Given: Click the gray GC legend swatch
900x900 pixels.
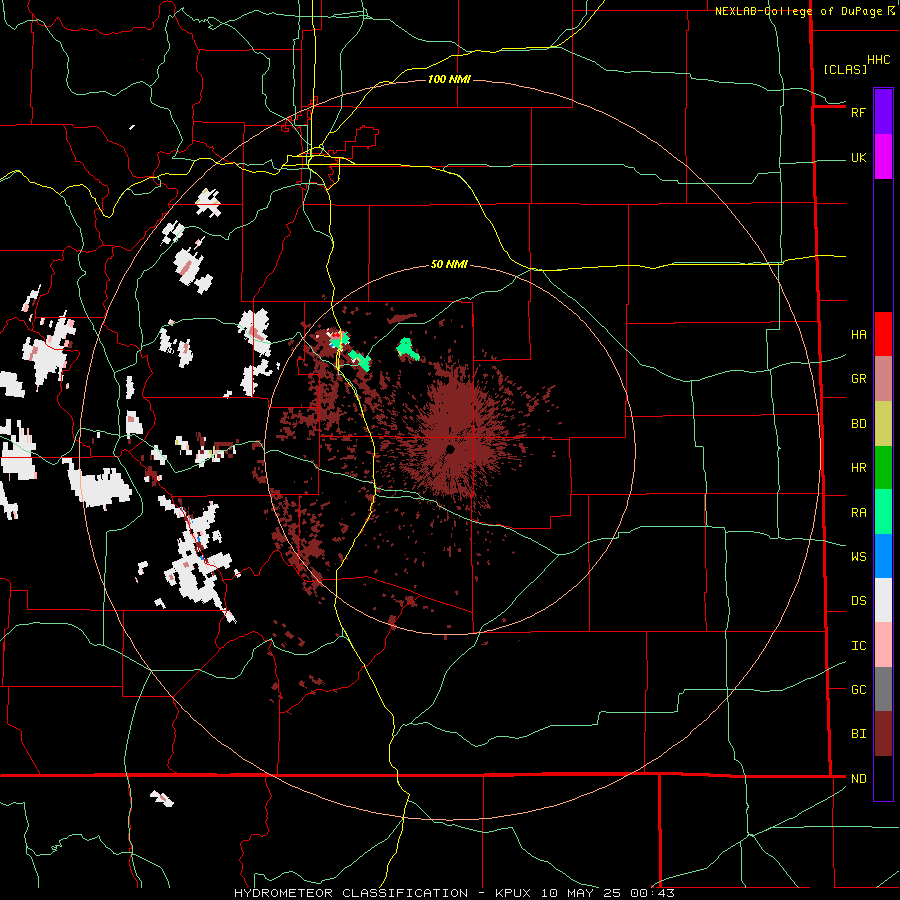Looking at the screenshot, I should (883, 689).
